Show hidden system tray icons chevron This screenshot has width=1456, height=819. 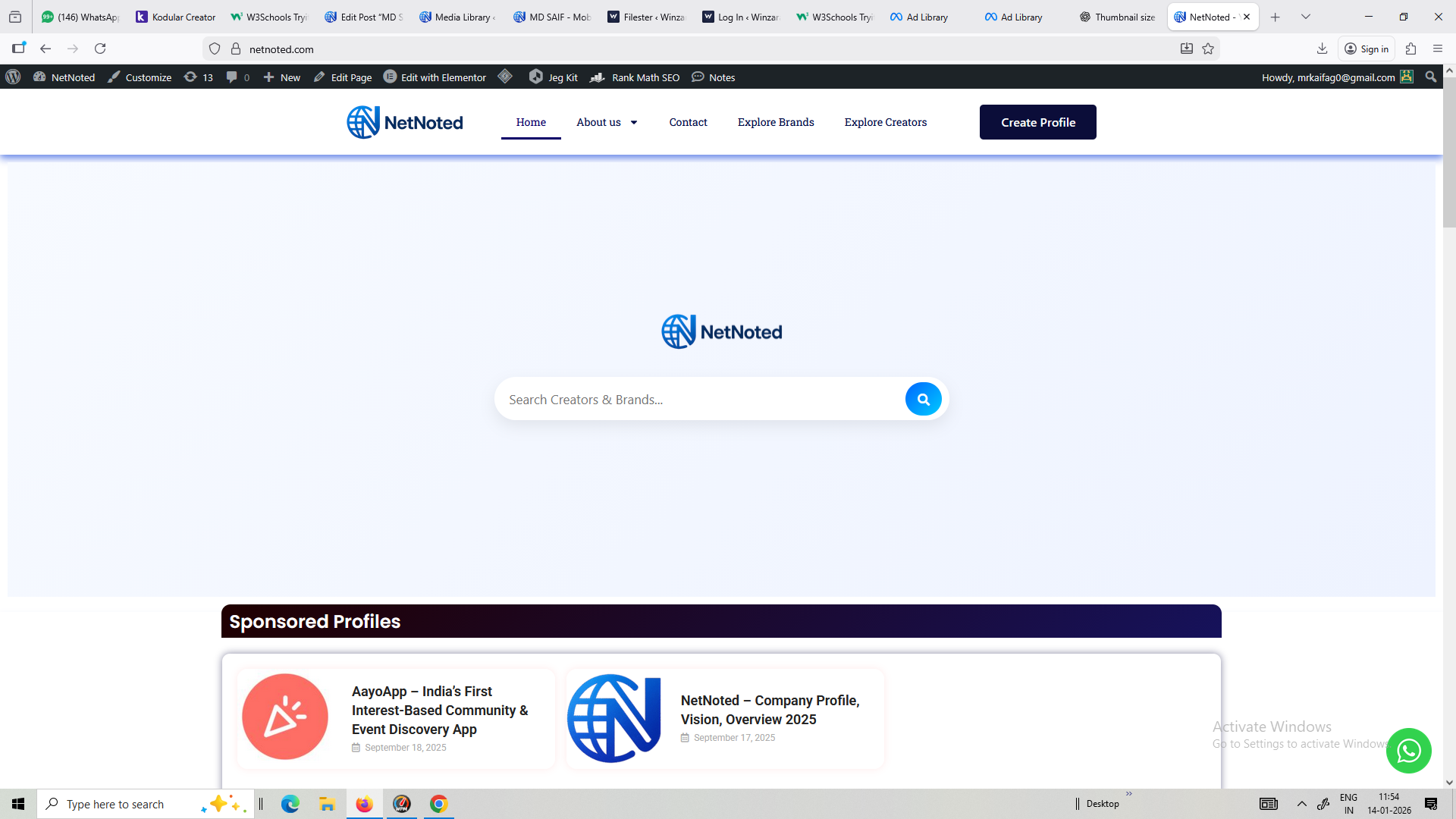point(1301,804)
